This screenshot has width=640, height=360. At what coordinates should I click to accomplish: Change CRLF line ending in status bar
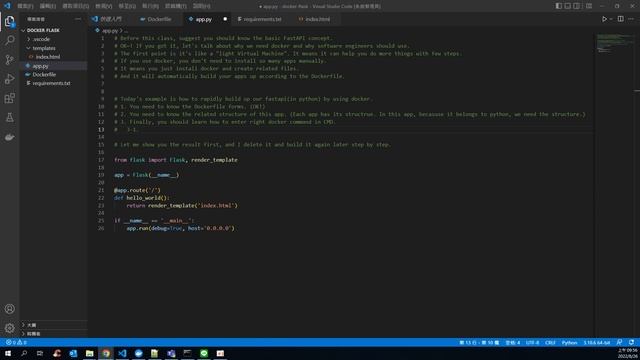coord(550,342)
